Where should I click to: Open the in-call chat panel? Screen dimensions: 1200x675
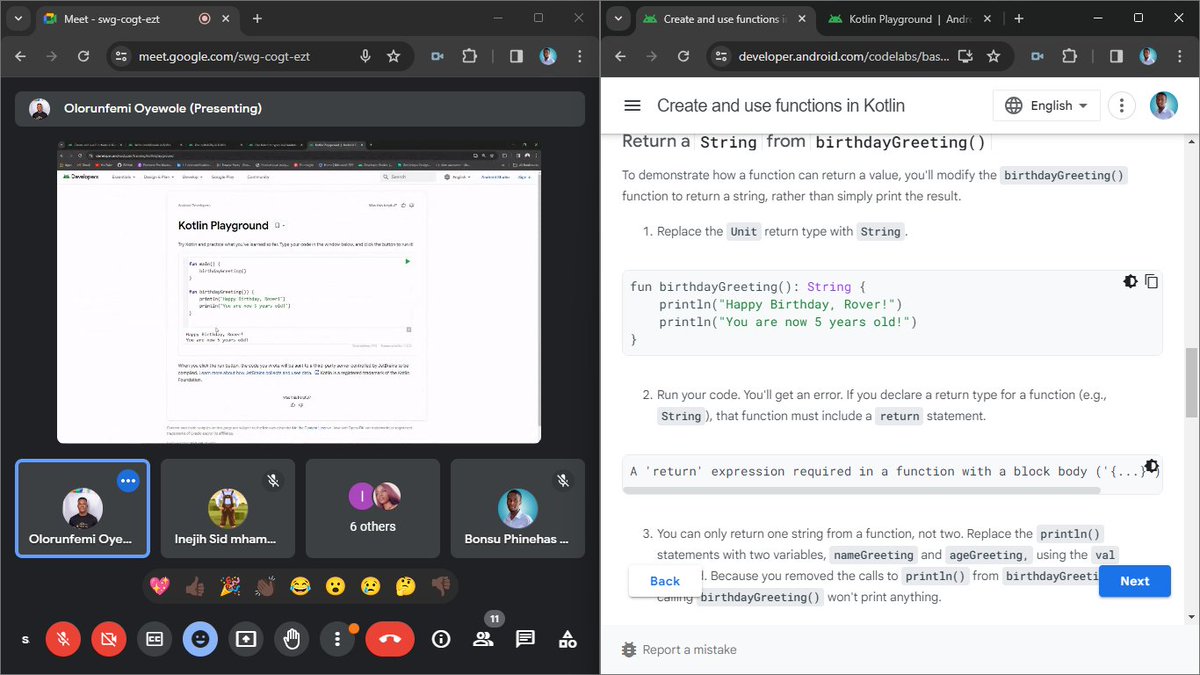(525, 639)
